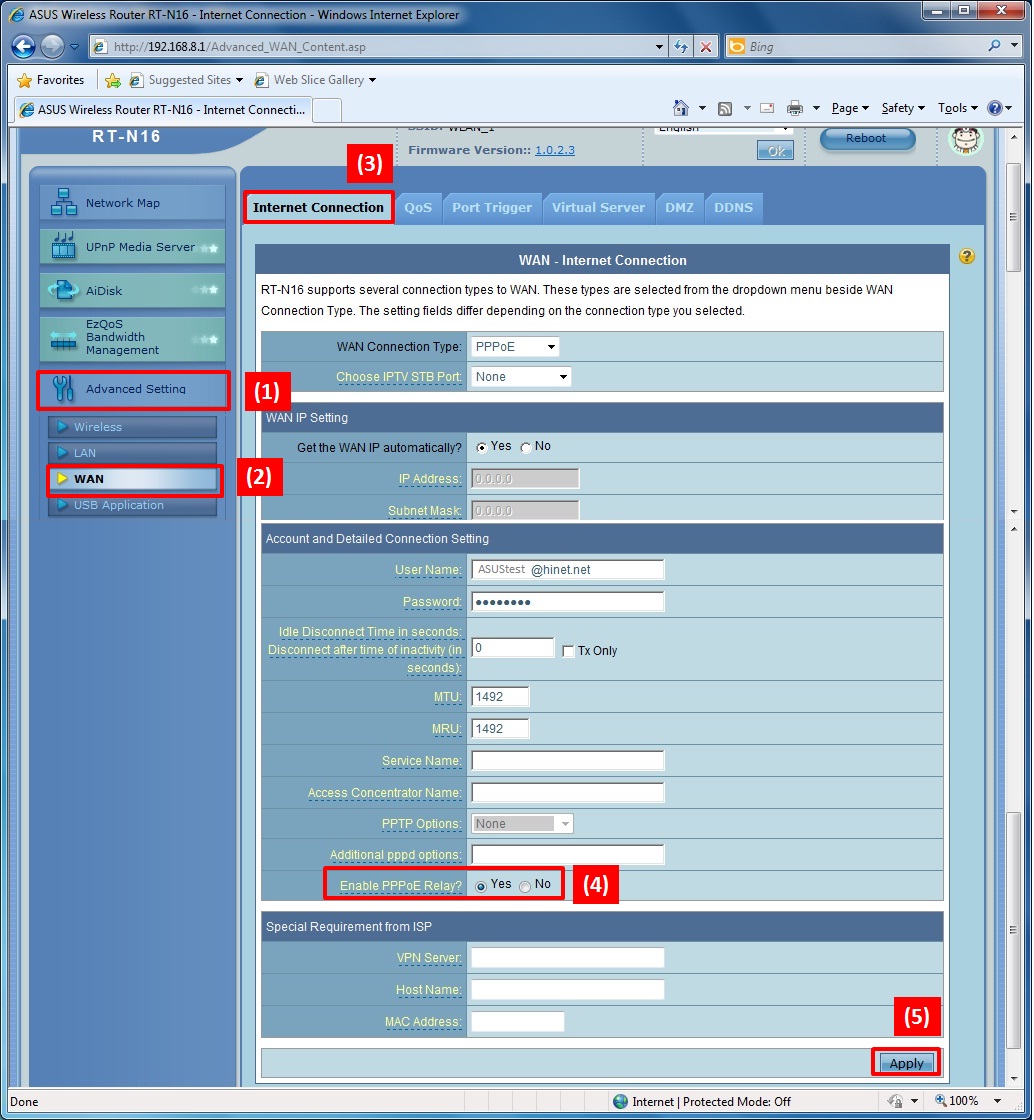
Task: Open EzQoS Bandwidth Management sidebar item
Action: coord(133,337)
